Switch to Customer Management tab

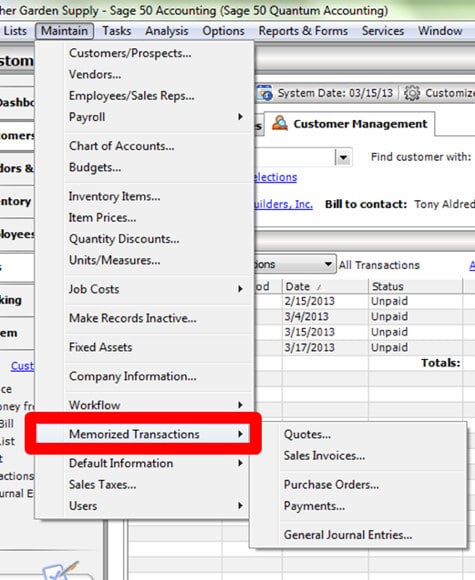pos(350,124)
